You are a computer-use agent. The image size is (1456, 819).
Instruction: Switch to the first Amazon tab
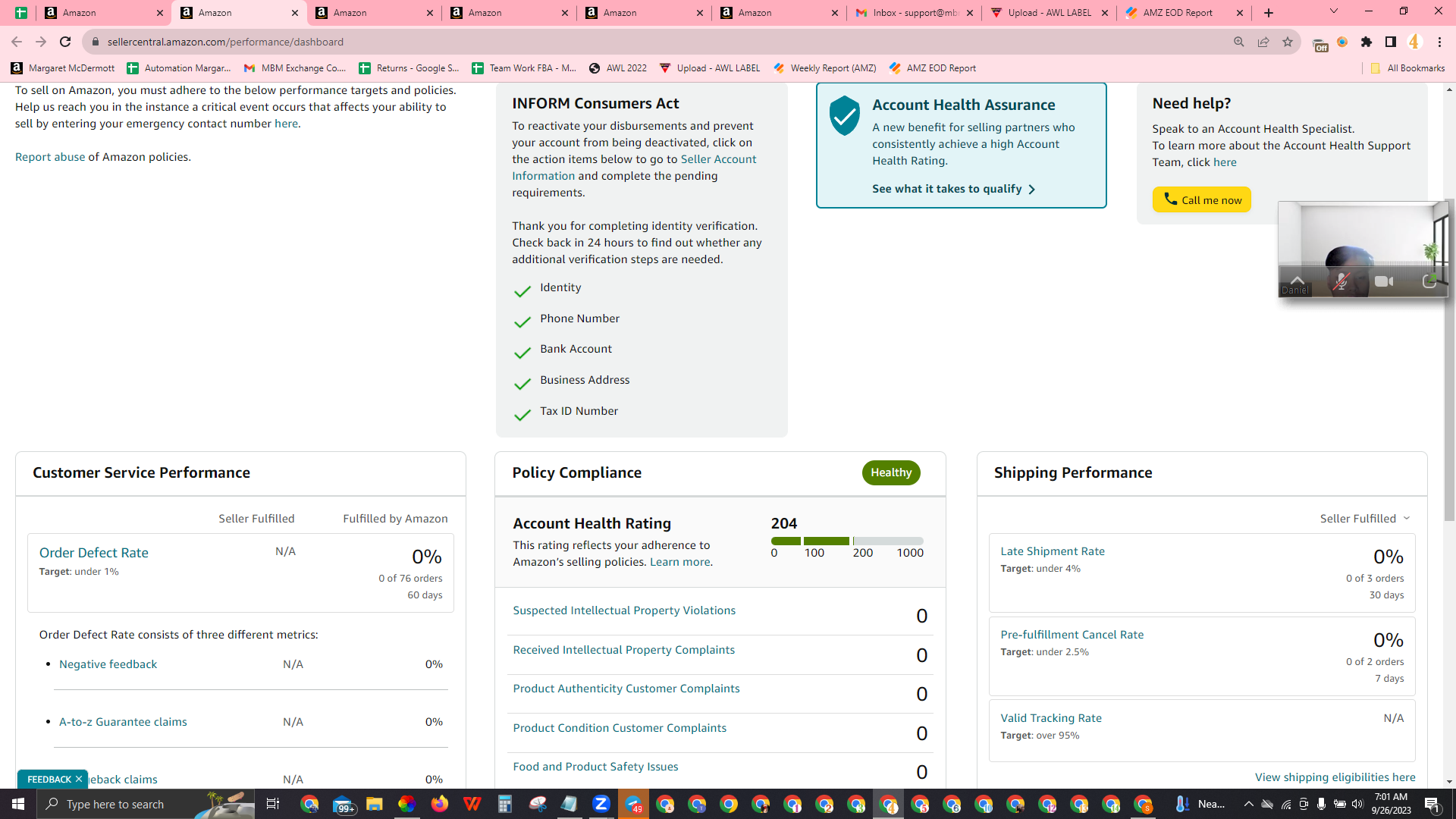pyautogui.click(x=105, y=13)
